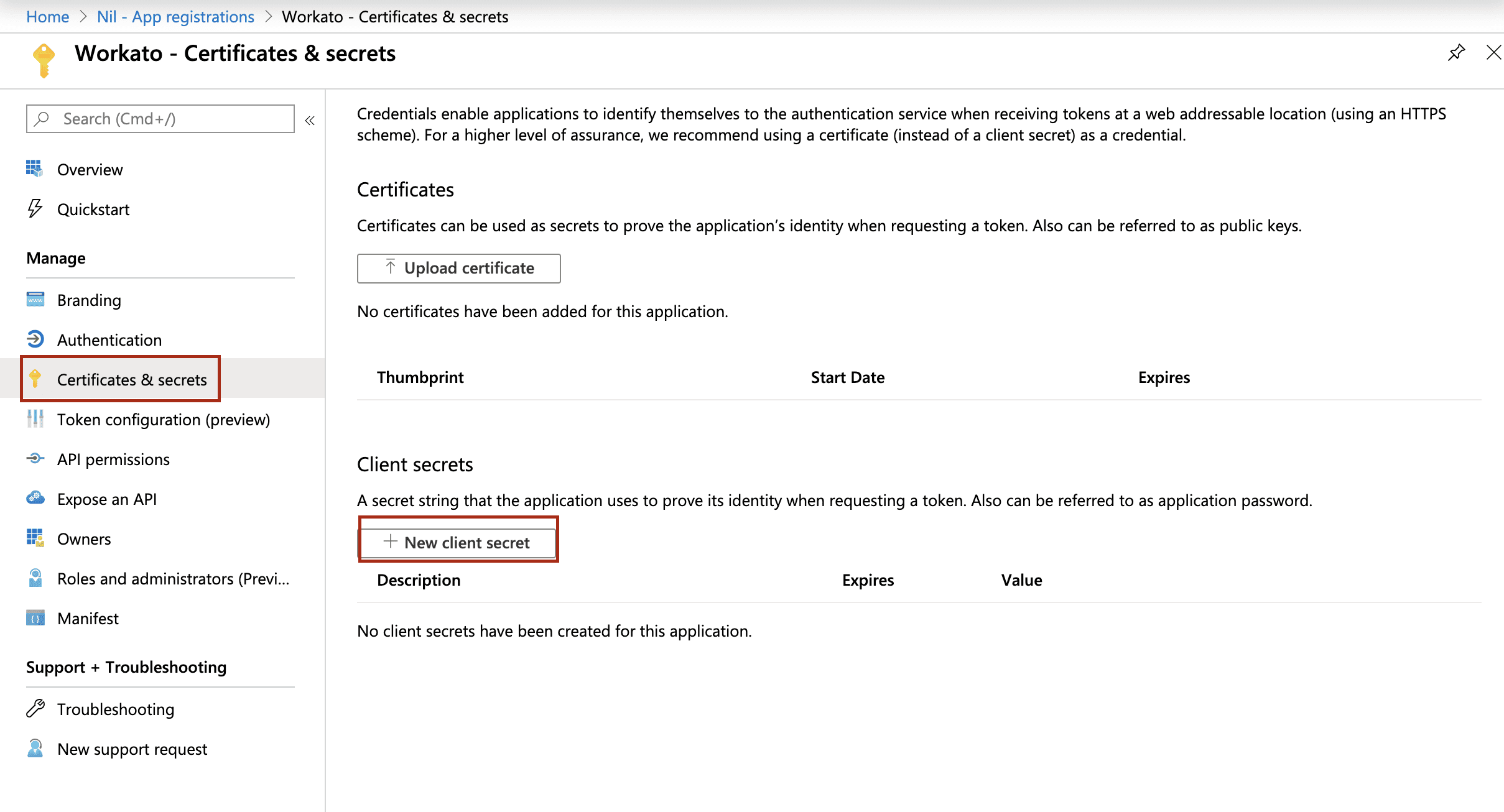The height and width of the screenshot is (812, 1504).
Task: Collapse the sidebar with double chevron
Action: 310,120
